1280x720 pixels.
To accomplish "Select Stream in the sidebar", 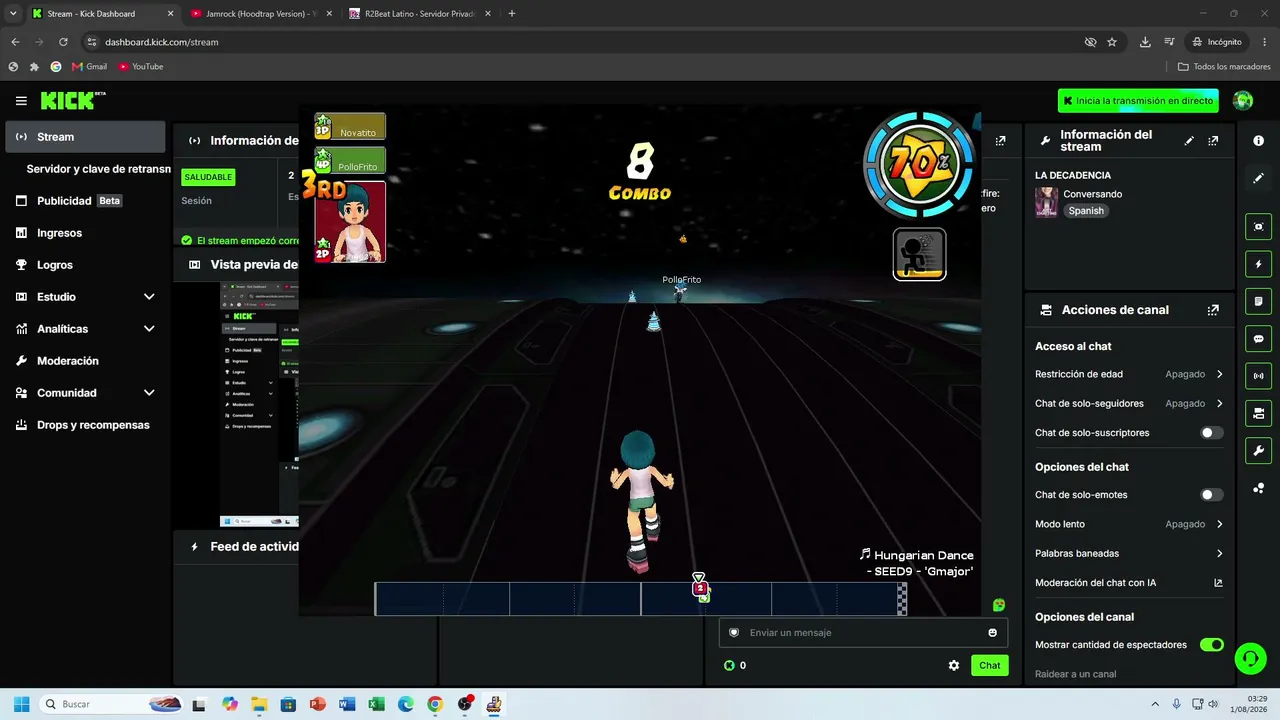I will coord(85,137).
